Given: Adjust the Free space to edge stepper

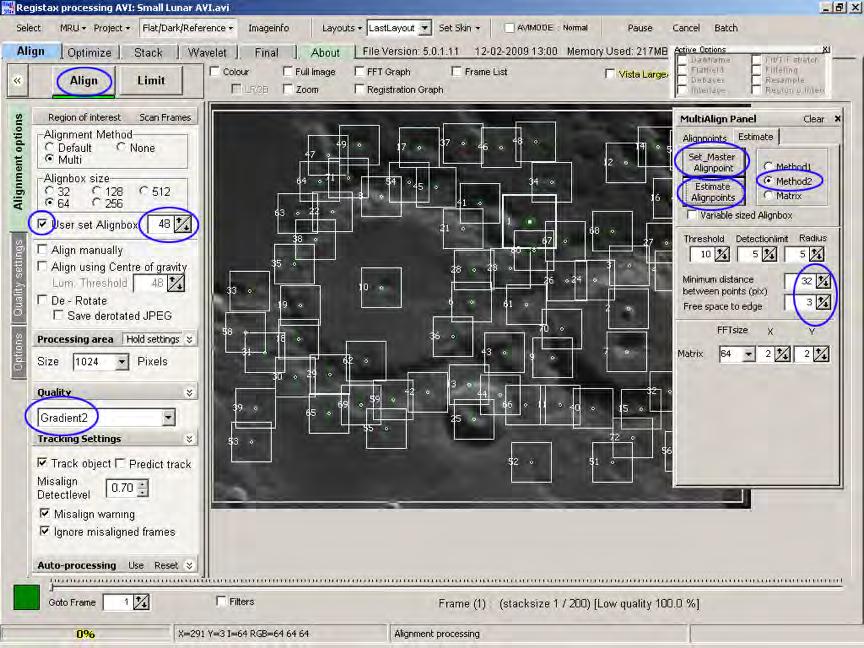Looking at the screenshot, I should coord(823,302).
